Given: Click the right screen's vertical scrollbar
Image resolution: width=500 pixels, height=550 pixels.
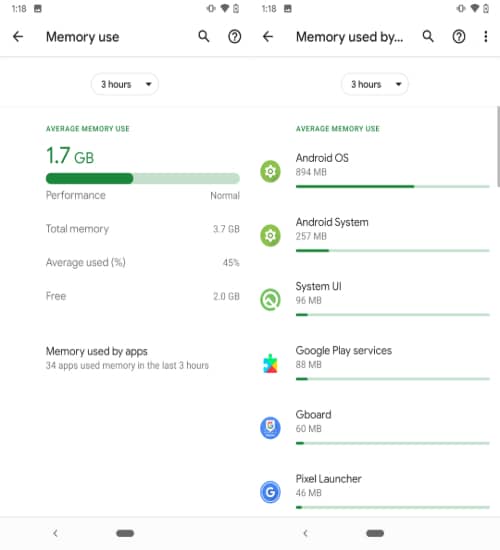Looking at the screenshot, I should point(498,147).
